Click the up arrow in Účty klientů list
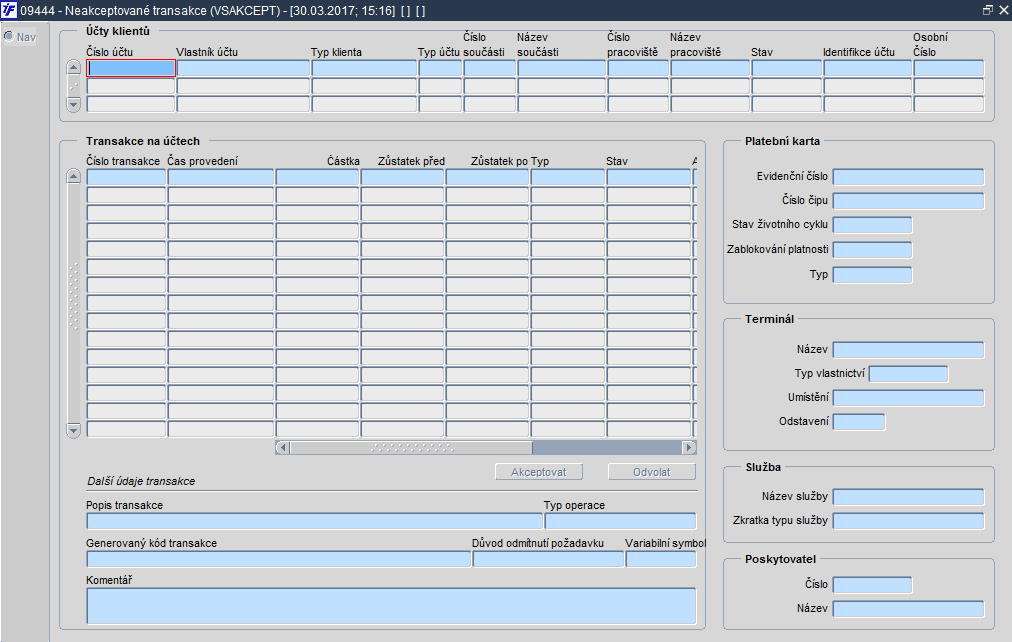Image resolution: width=1012 pixels, height=642 pixels. click(x=74, y=67)
